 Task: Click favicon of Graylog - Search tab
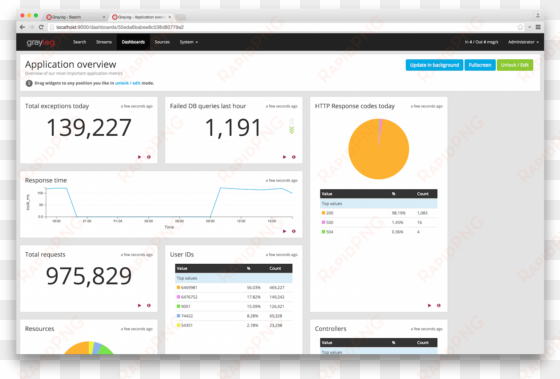click(x=49, y=17)
